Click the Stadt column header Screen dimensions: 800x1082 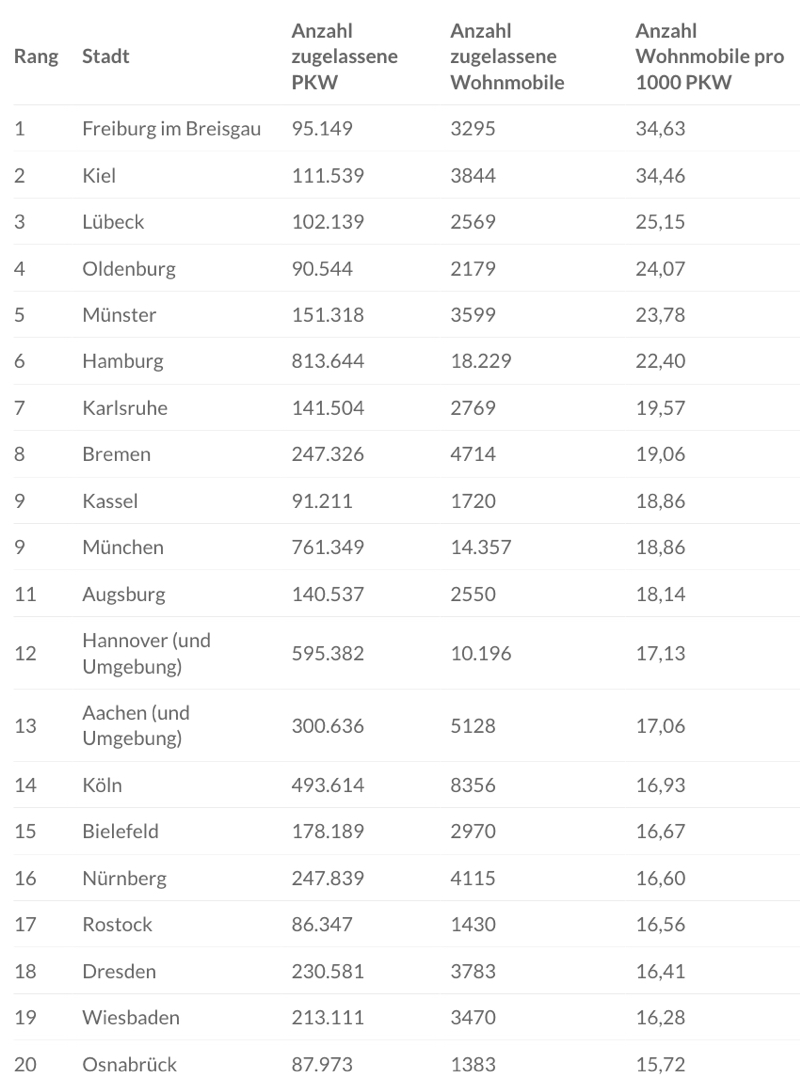point(105,57)
